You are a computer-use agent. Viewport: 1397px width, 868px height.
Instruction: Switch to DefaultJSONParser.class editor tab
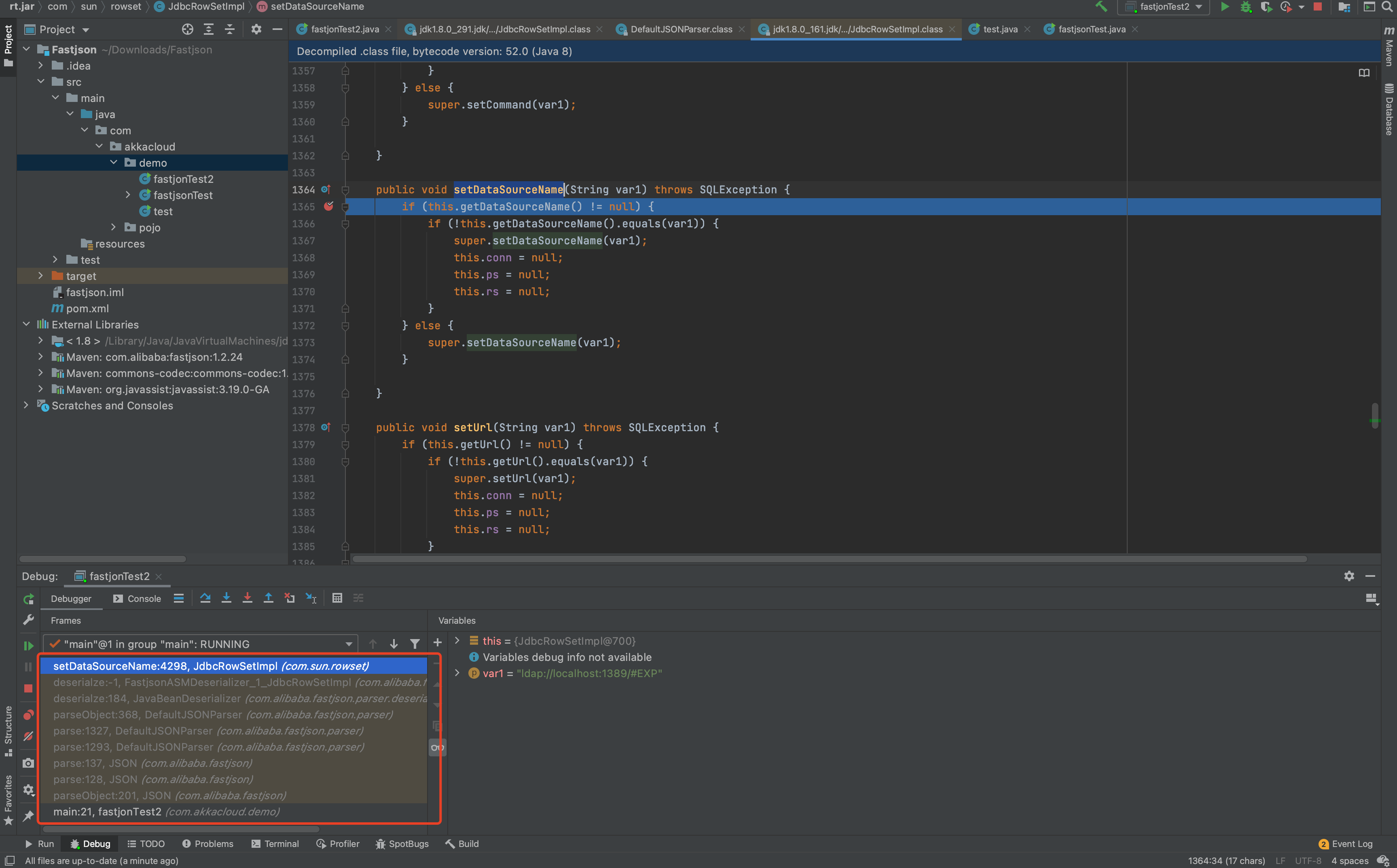tap(681, 29)
